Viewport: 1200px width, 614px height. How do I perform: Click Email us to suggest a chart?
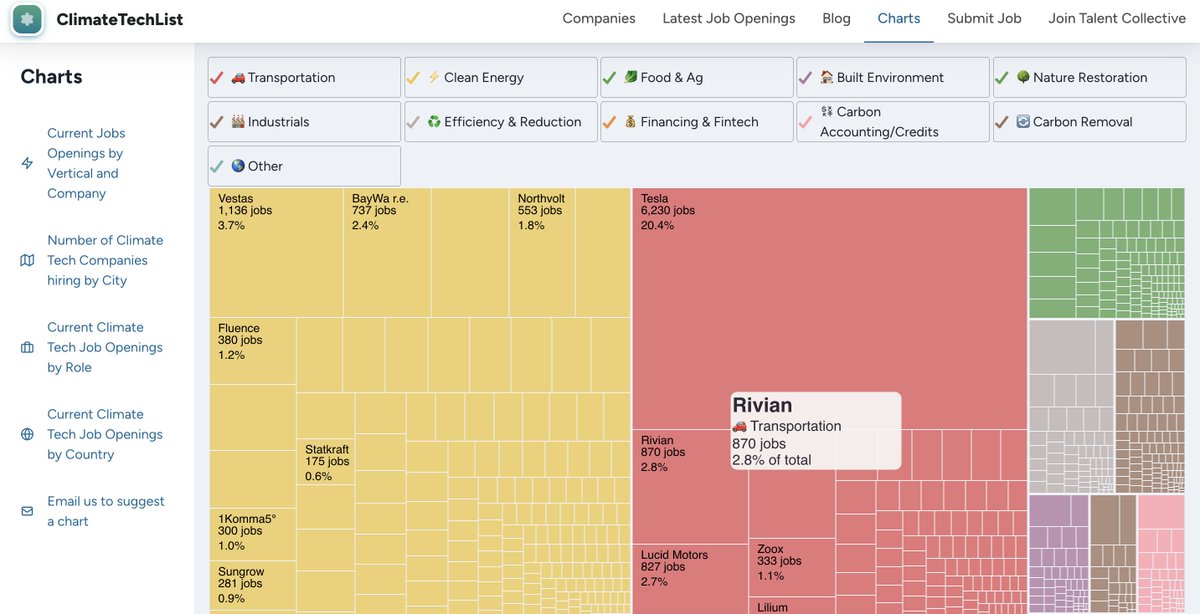pyautogui.click(x=106, y=511)
